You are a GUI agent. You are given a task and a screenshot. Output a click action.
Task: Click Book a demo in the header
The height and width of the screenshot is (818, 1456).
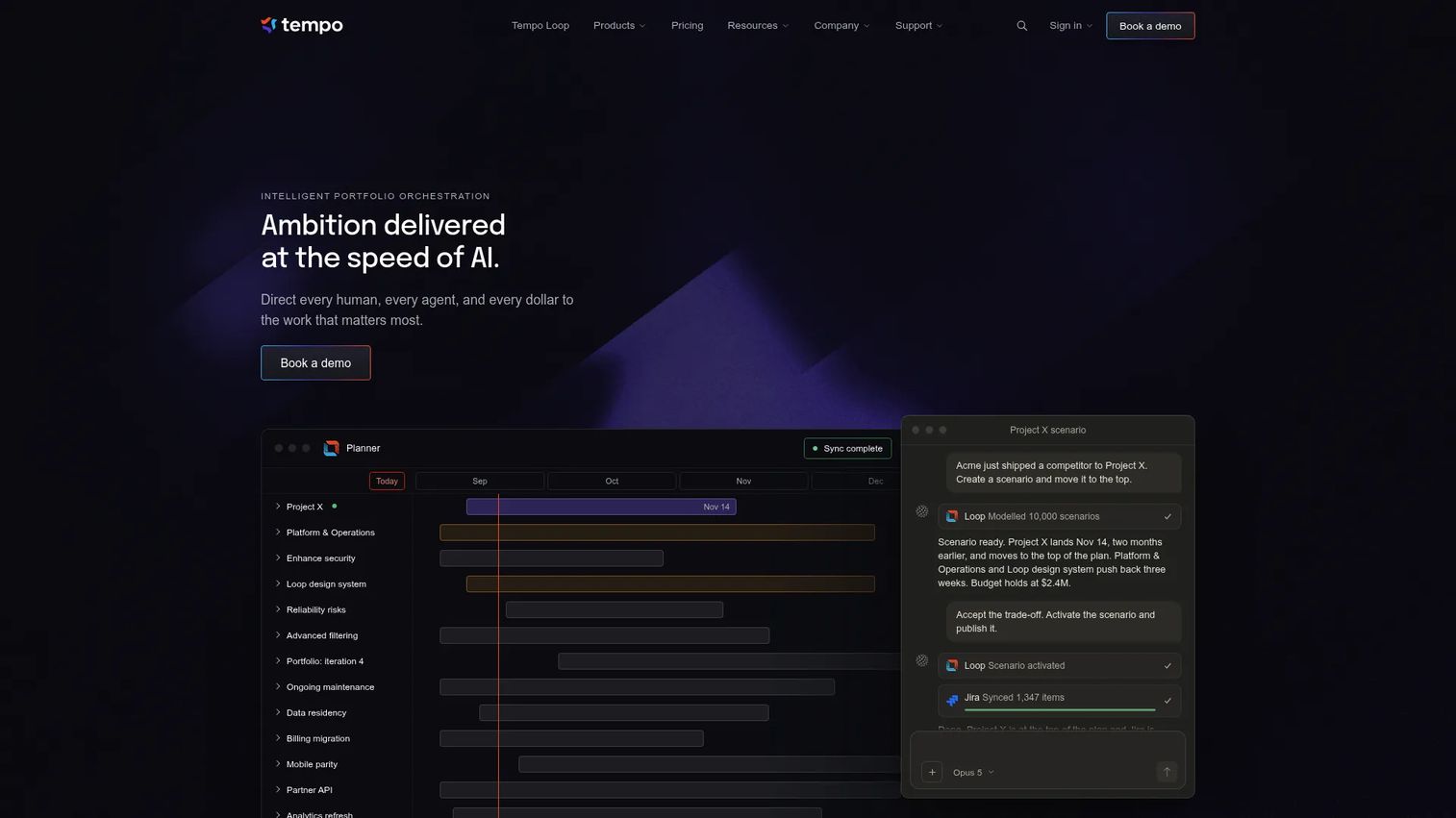tap(1150, 26)
